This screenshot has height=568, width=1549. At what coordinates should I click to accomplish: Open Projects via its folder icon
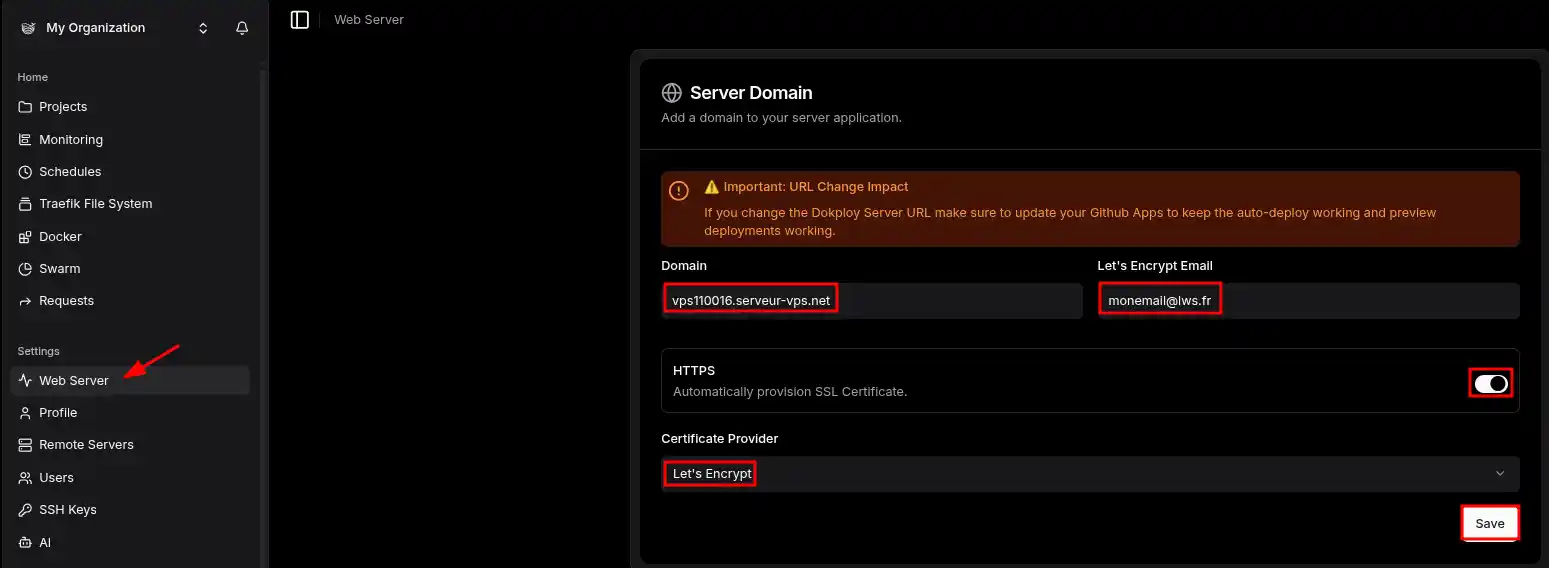point(26,107)
